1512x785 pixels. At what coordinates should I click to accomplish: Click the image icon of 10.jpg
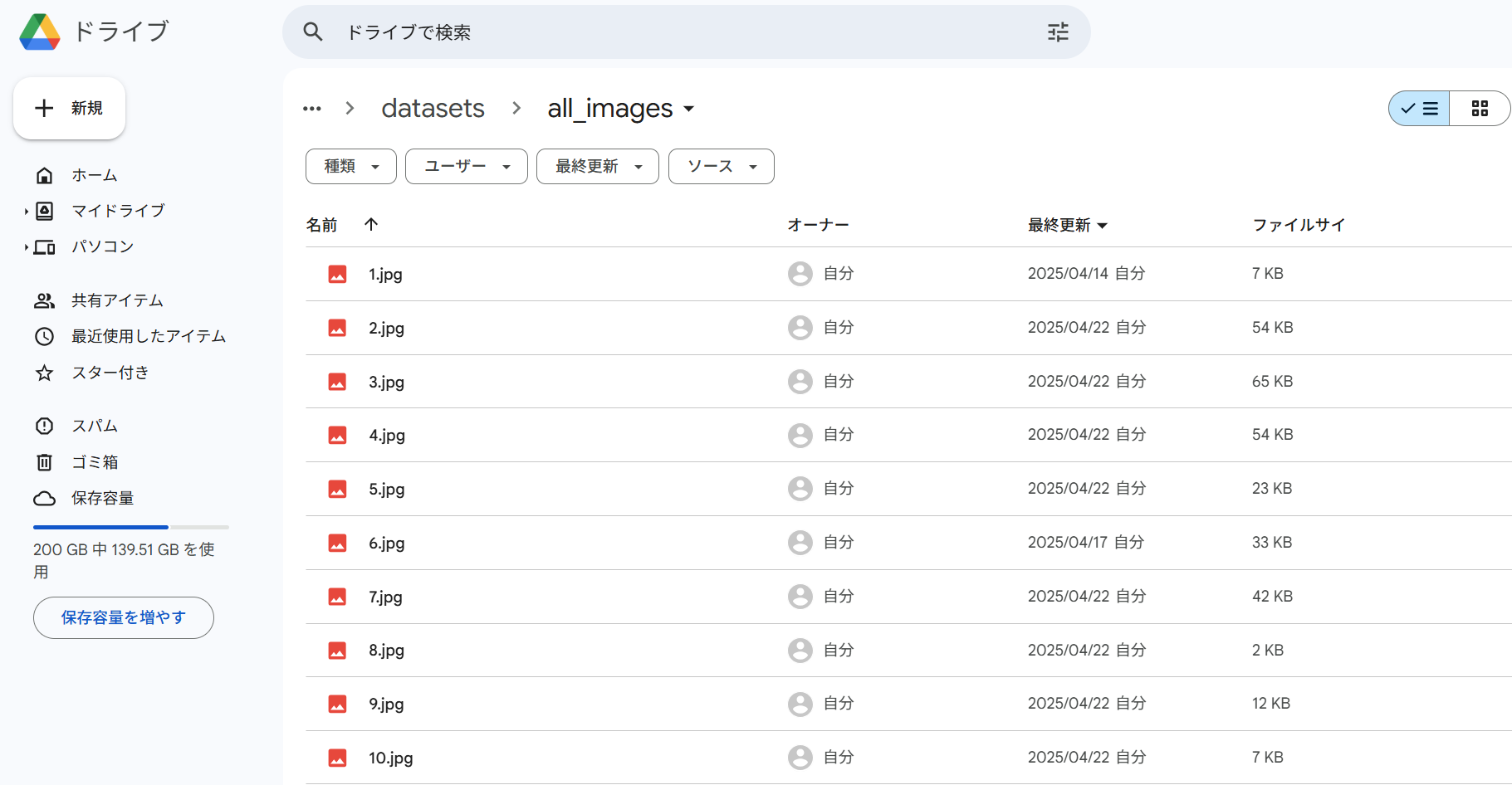click(337, 758)
